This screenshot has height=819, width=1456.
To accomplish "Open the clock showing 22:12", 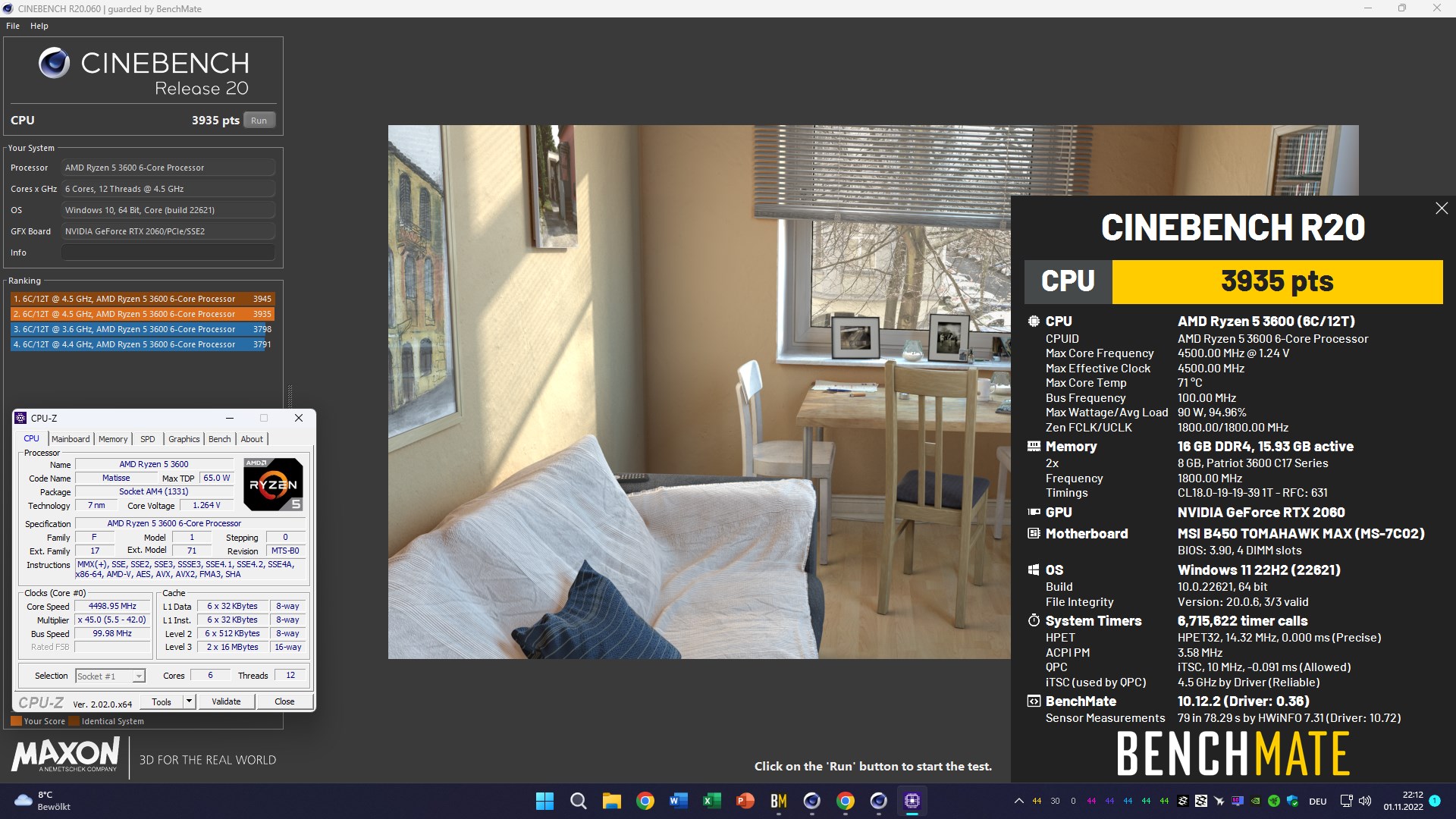I will (1403, 801).
